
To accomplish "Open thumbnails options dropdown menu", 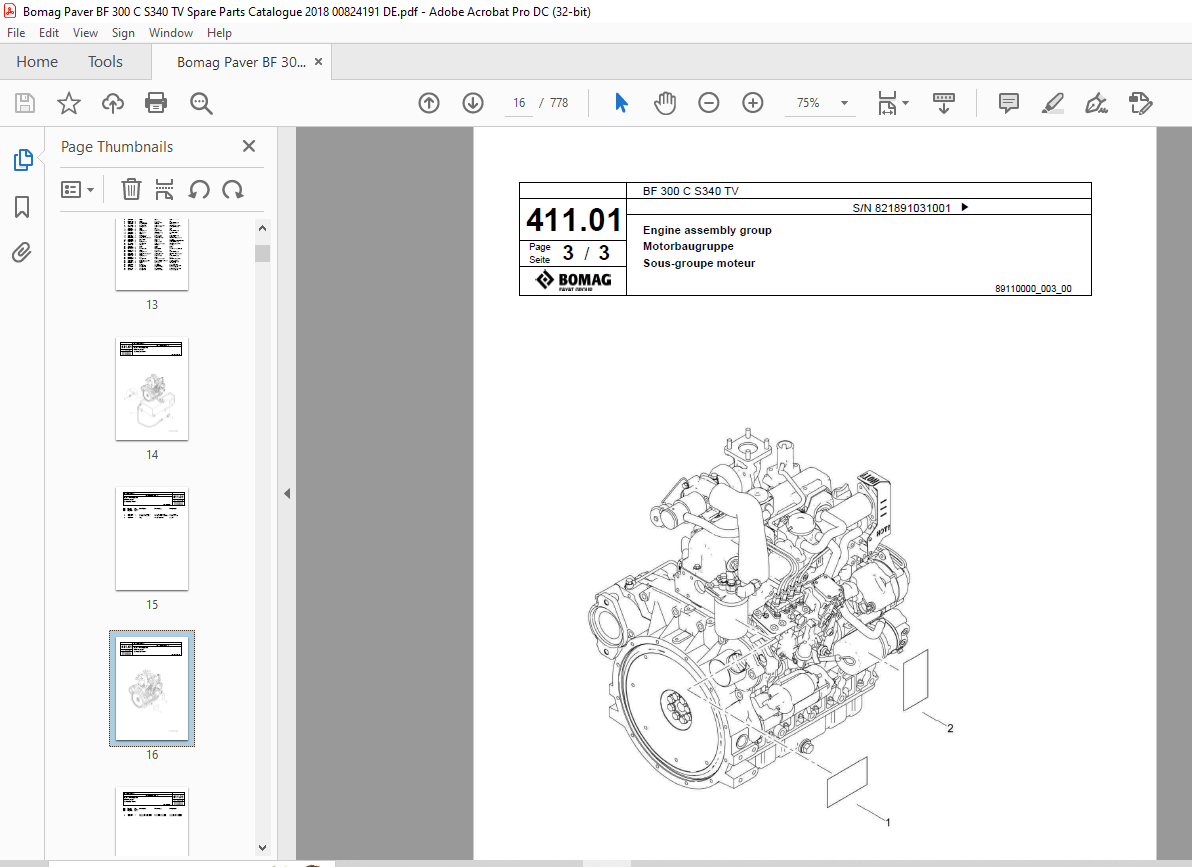I will (78, 189).
